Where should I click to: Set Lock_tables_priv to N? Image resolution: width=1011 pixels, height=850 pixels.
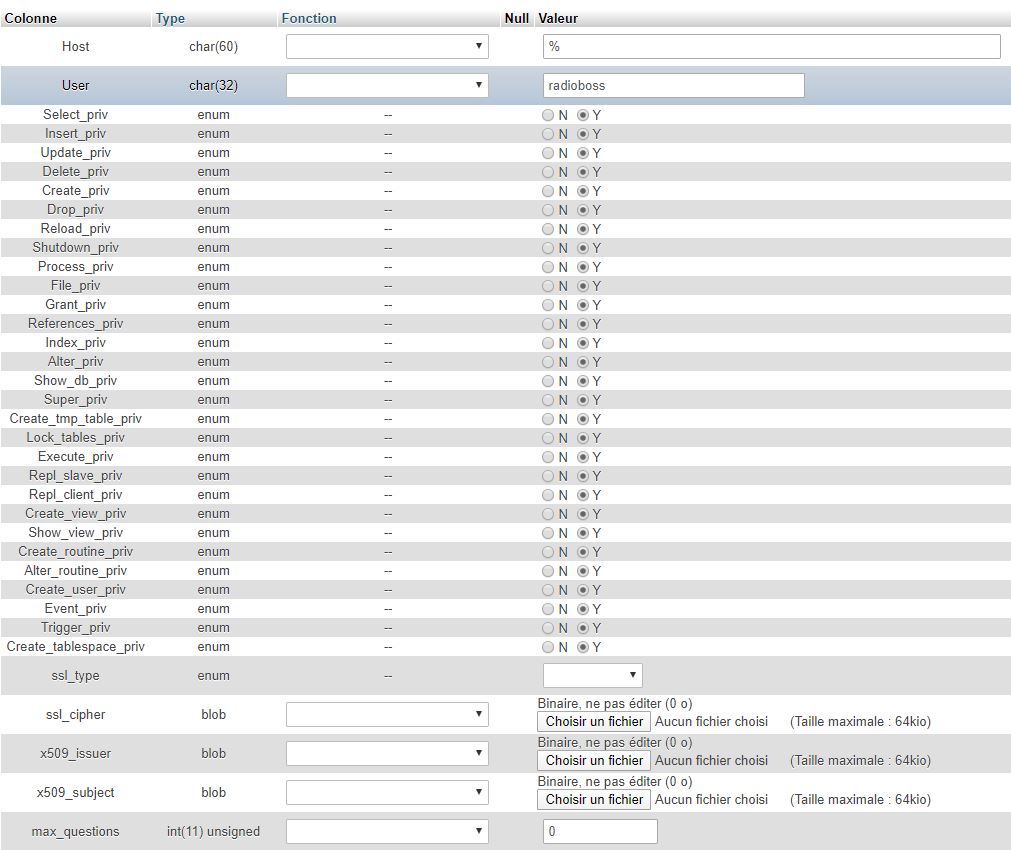point(548,438)
